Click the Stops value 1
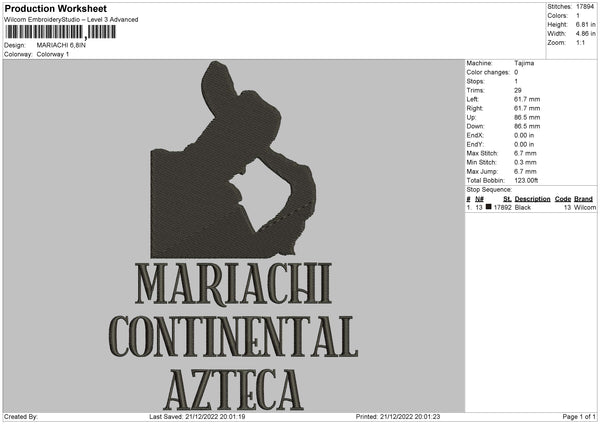Image resolution: width=600 pixels, height=424 pixels. pos(516,82)
